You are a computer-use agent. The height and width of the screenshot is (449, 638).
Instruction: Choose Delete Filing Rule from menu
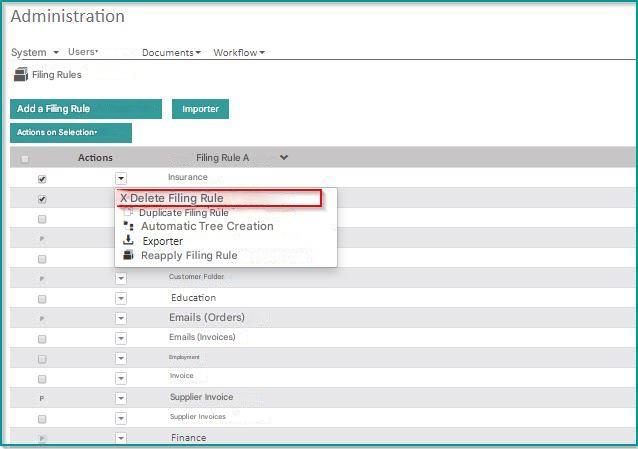(x=219, y=198)
